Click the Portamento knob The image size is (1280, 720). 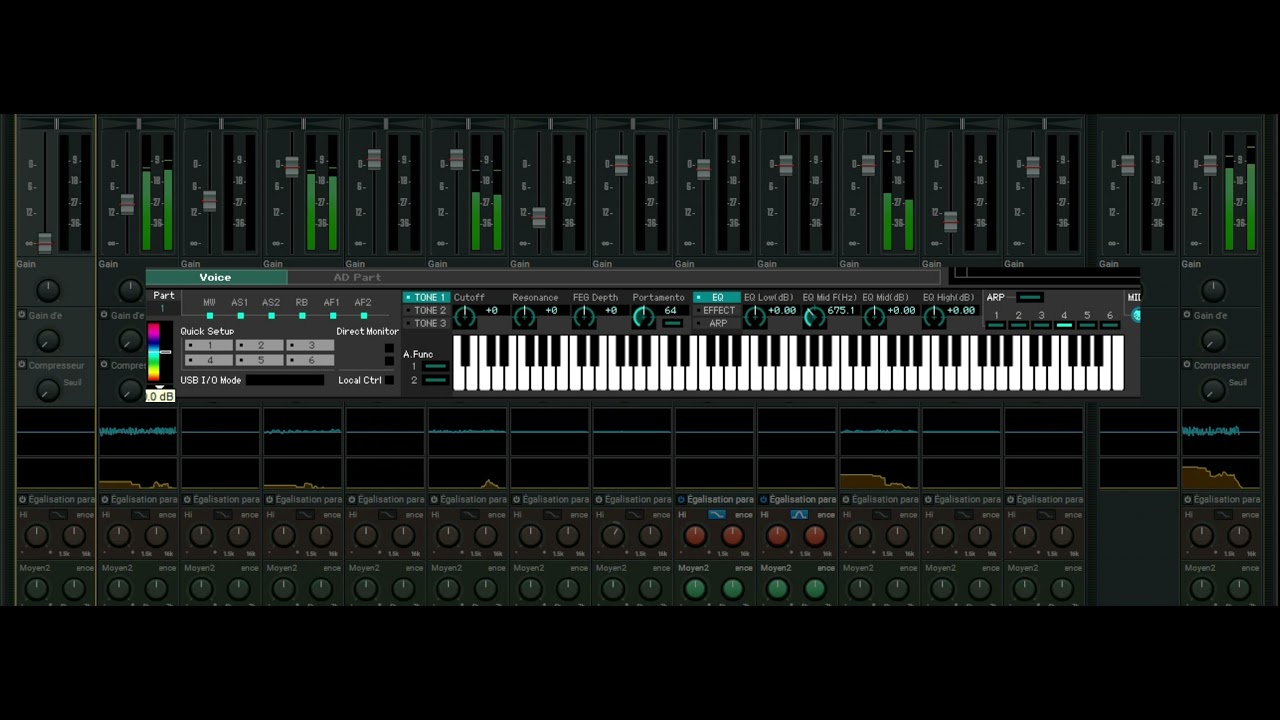click(x=643, y=317)
